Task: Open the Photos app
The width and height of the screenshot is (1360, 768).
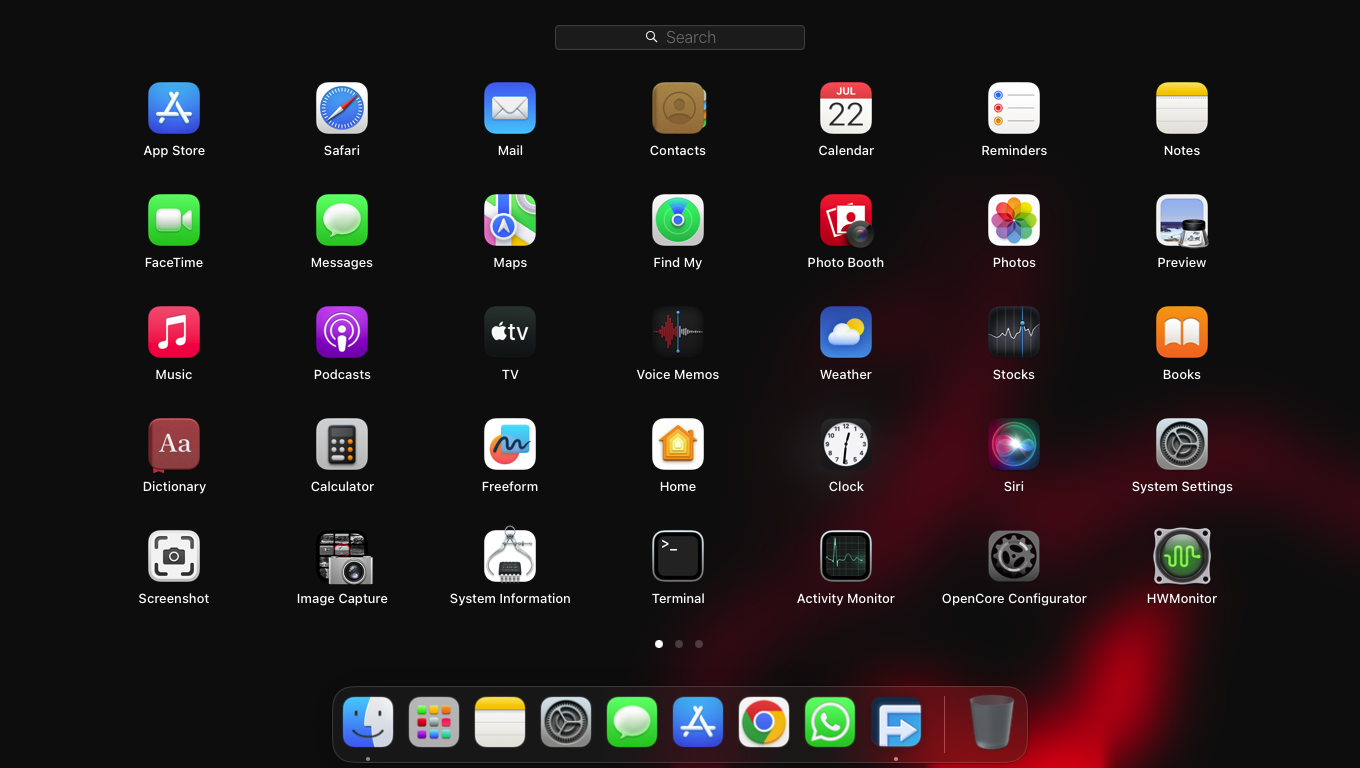Action: point(1014,220)
